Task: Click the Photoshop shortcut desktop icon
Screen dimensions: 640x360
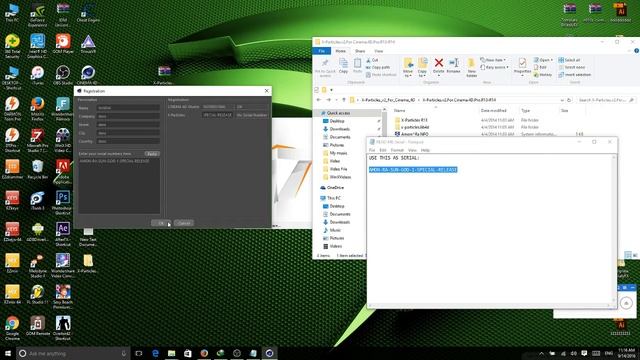Action: (62, 203)
